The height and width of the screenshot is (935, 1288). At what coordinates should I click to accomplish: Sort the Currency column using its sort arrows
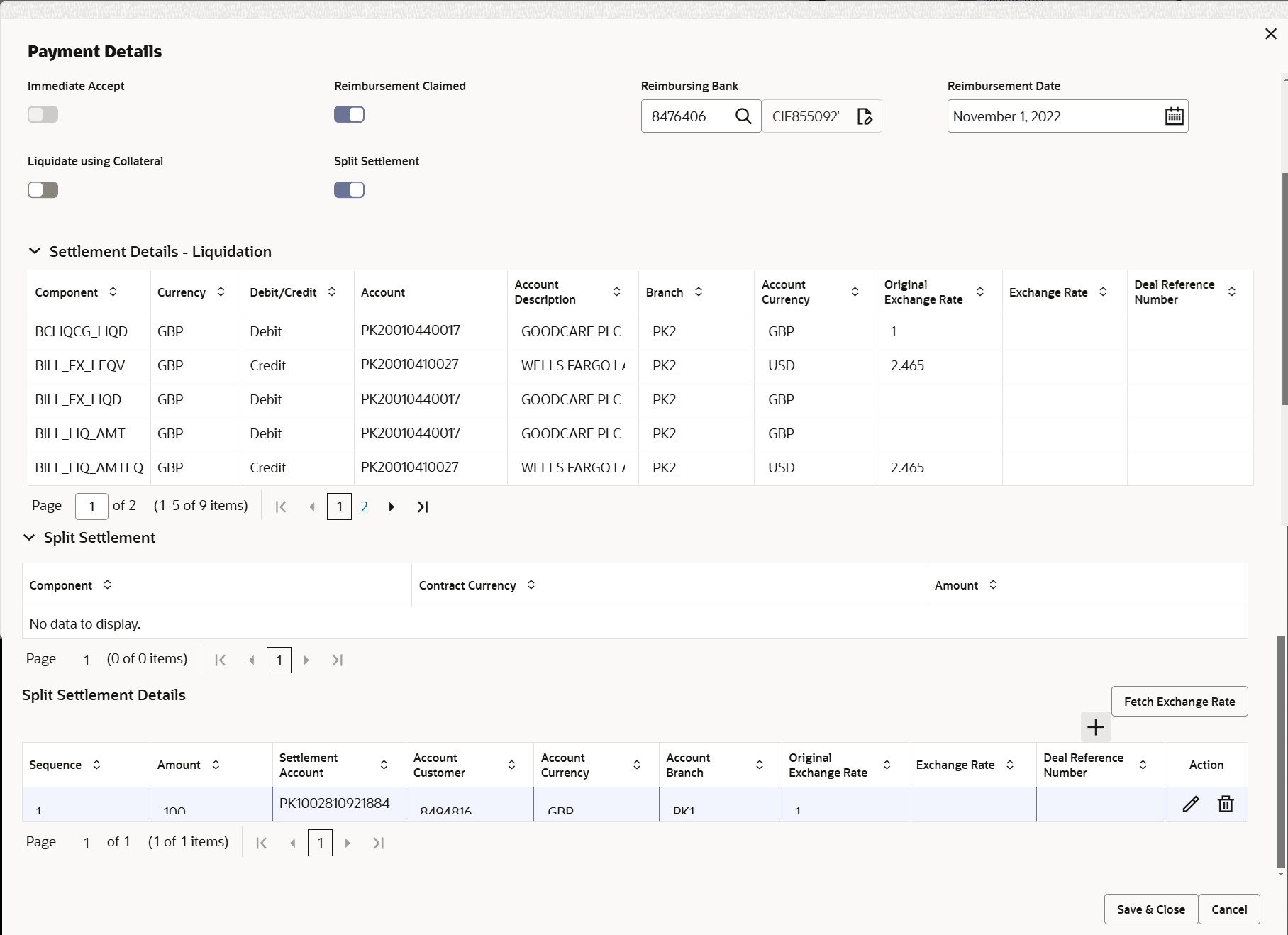(221, 292)
